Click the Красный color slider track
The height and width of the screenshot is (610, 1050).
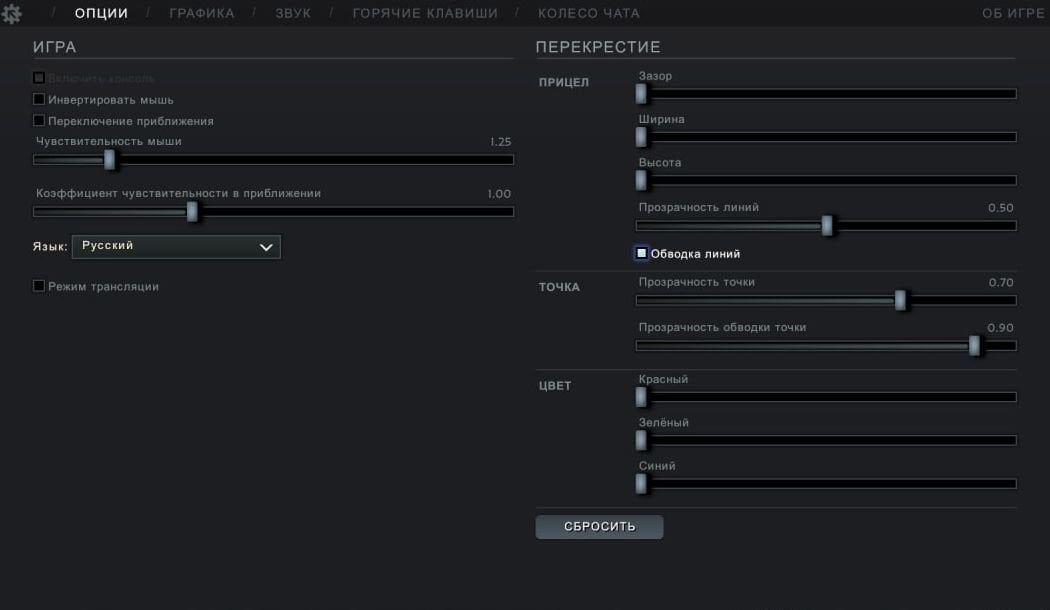[x=826, y=397]
